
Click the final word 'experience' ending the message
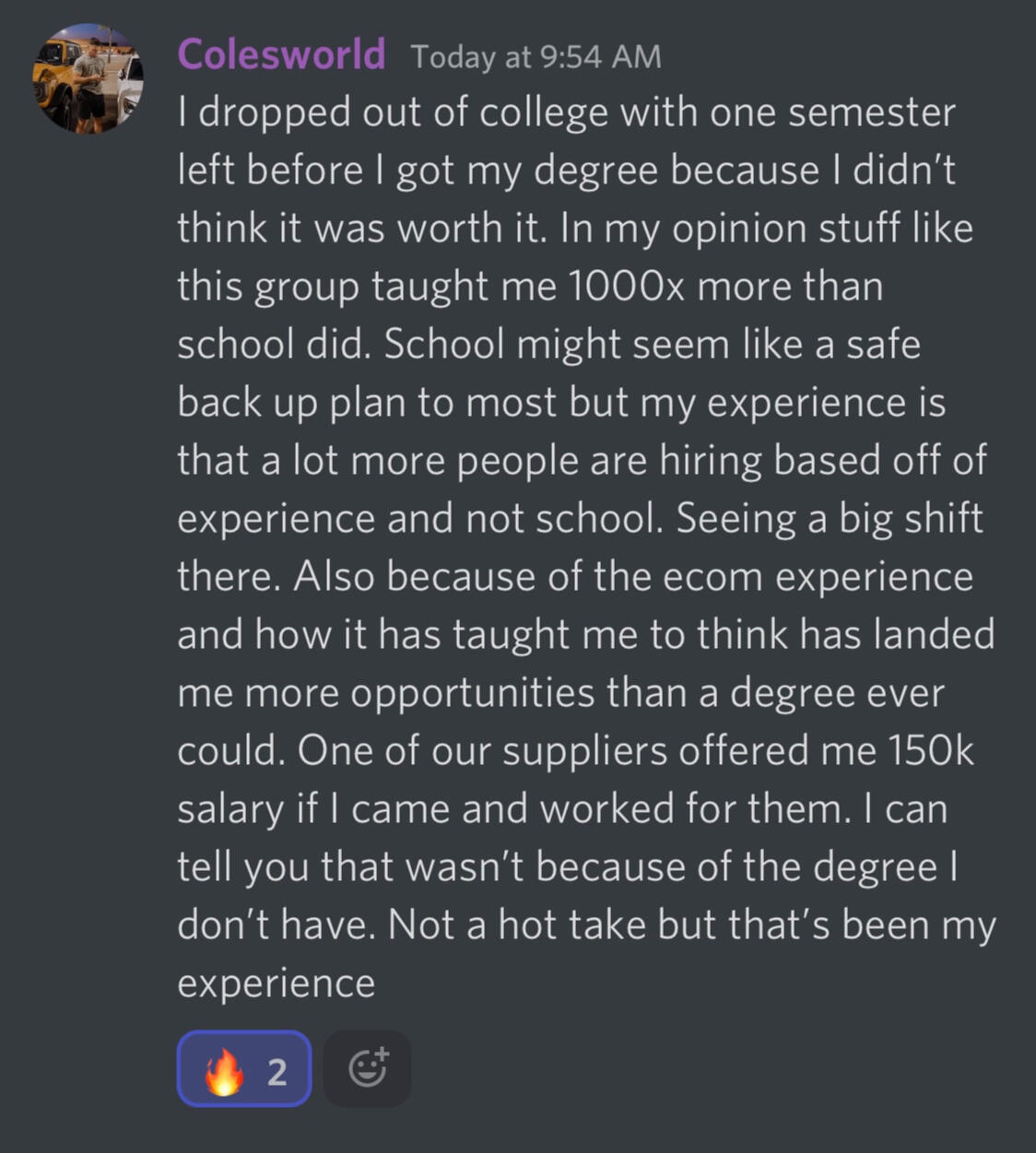[276, 983]
